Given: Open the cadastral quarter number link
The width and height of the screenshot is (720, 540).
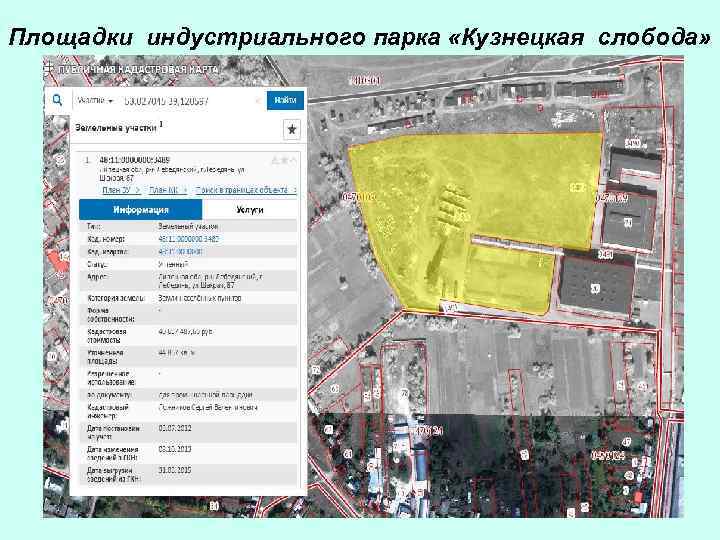Looking at the screenshot, I should pos(180,252).
